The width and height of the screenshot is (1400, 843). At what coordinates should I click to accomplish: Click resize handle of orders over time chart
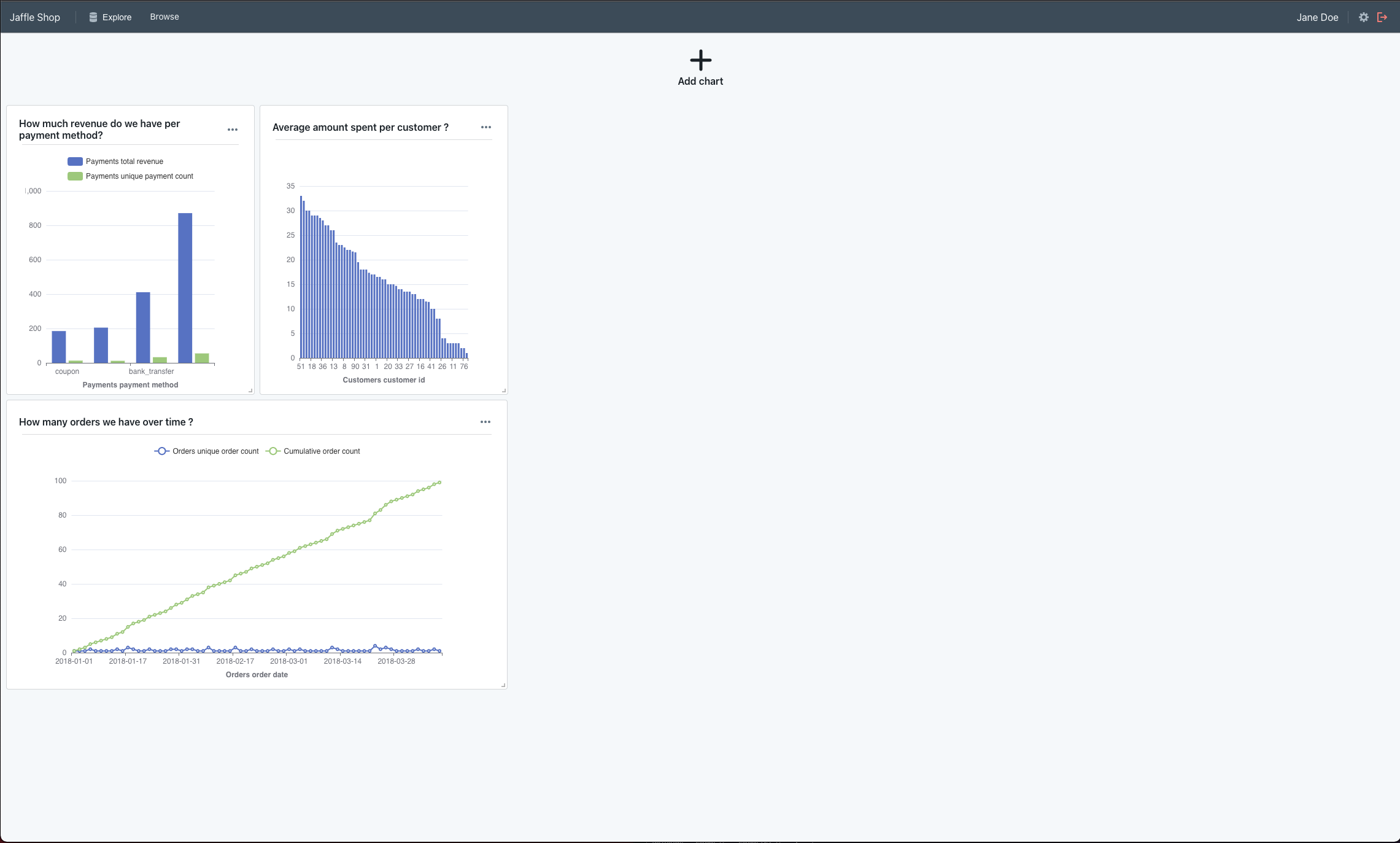pyautogui.click(x=503, y=685)
